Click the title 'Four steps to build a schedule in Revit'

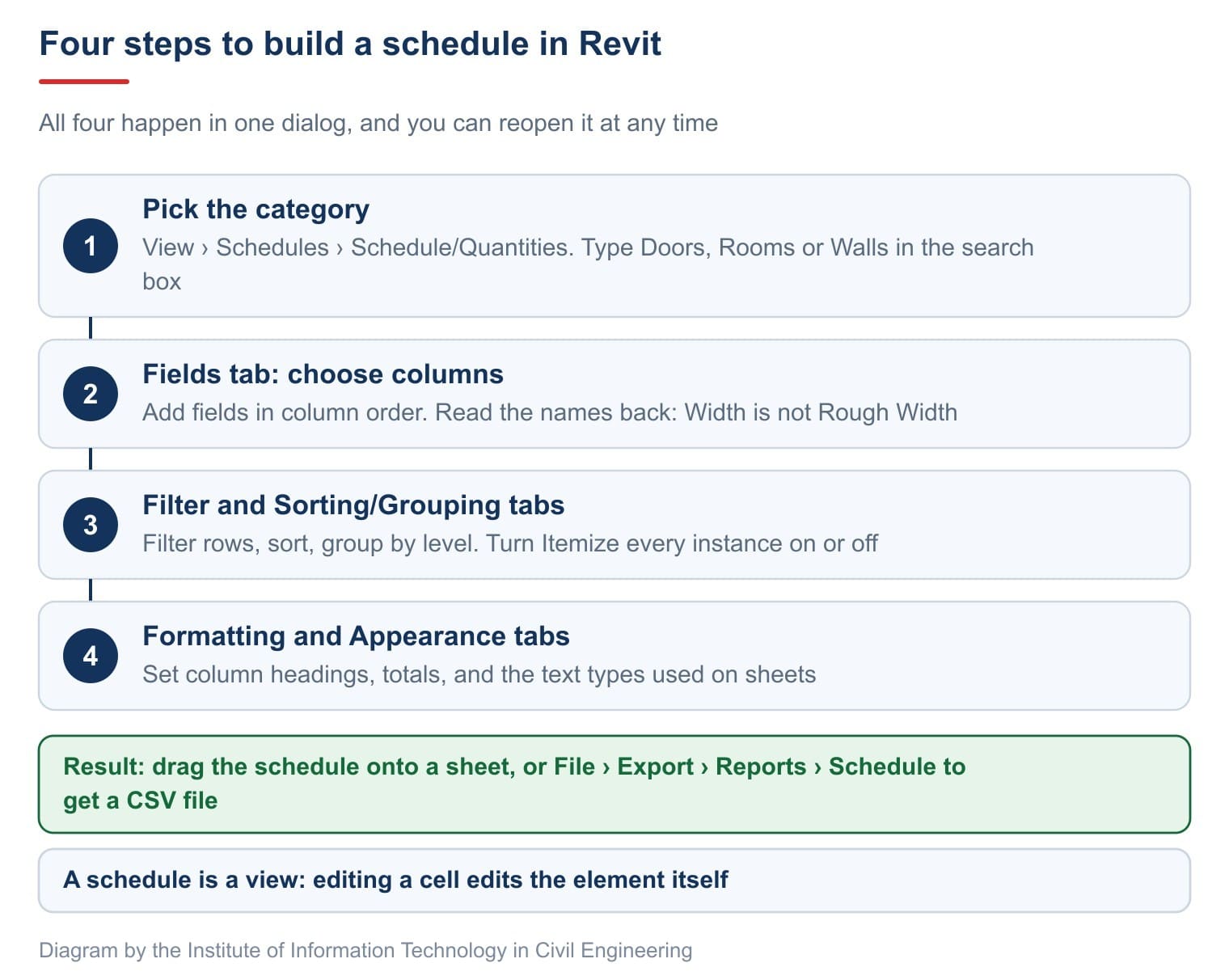(350, 44)
